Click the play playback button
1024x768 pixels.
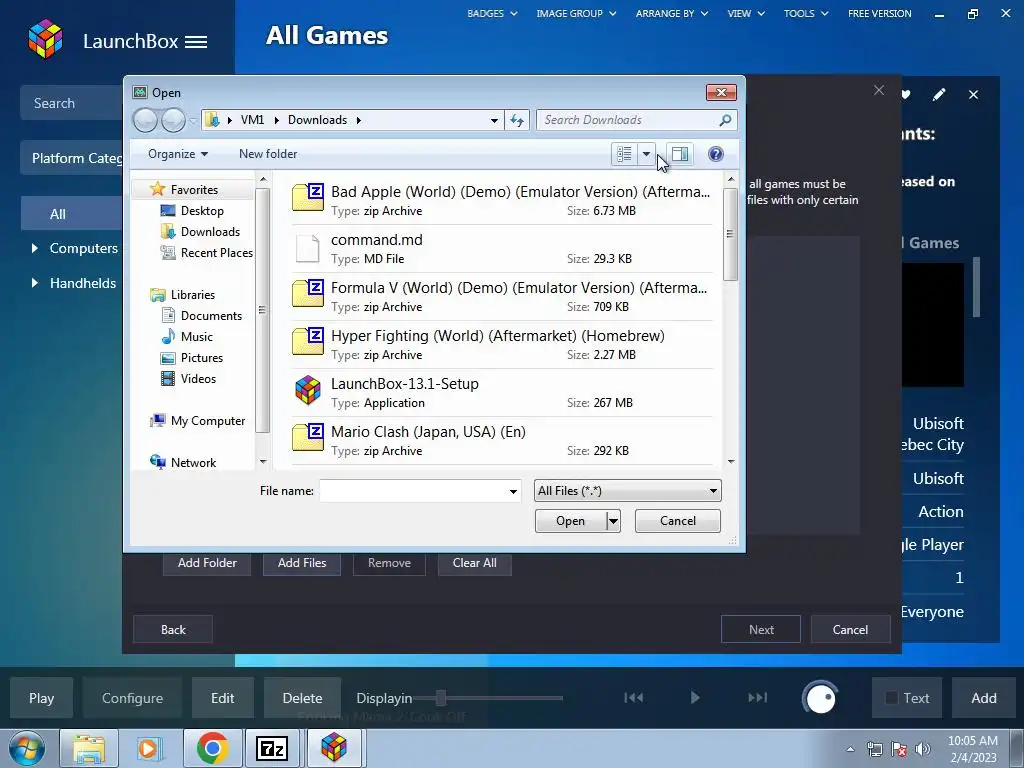click(x=695, y=698)
